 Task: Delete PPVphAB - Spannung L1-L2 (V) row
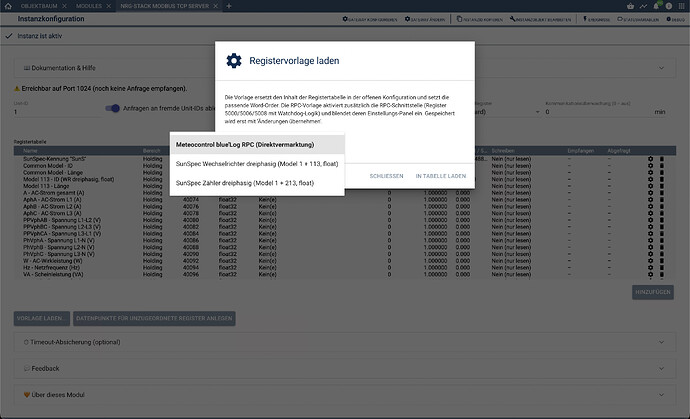point(662,220)
